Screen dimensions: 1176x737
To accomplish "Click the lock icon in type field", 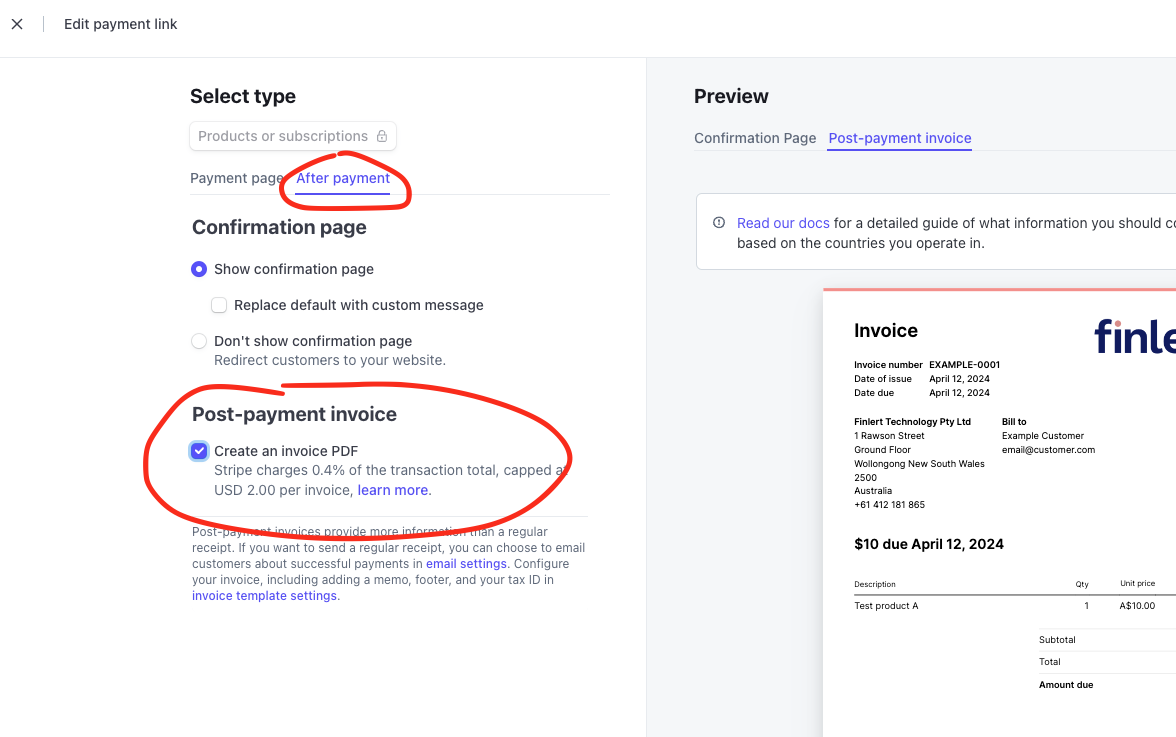I will pos(381,136).
